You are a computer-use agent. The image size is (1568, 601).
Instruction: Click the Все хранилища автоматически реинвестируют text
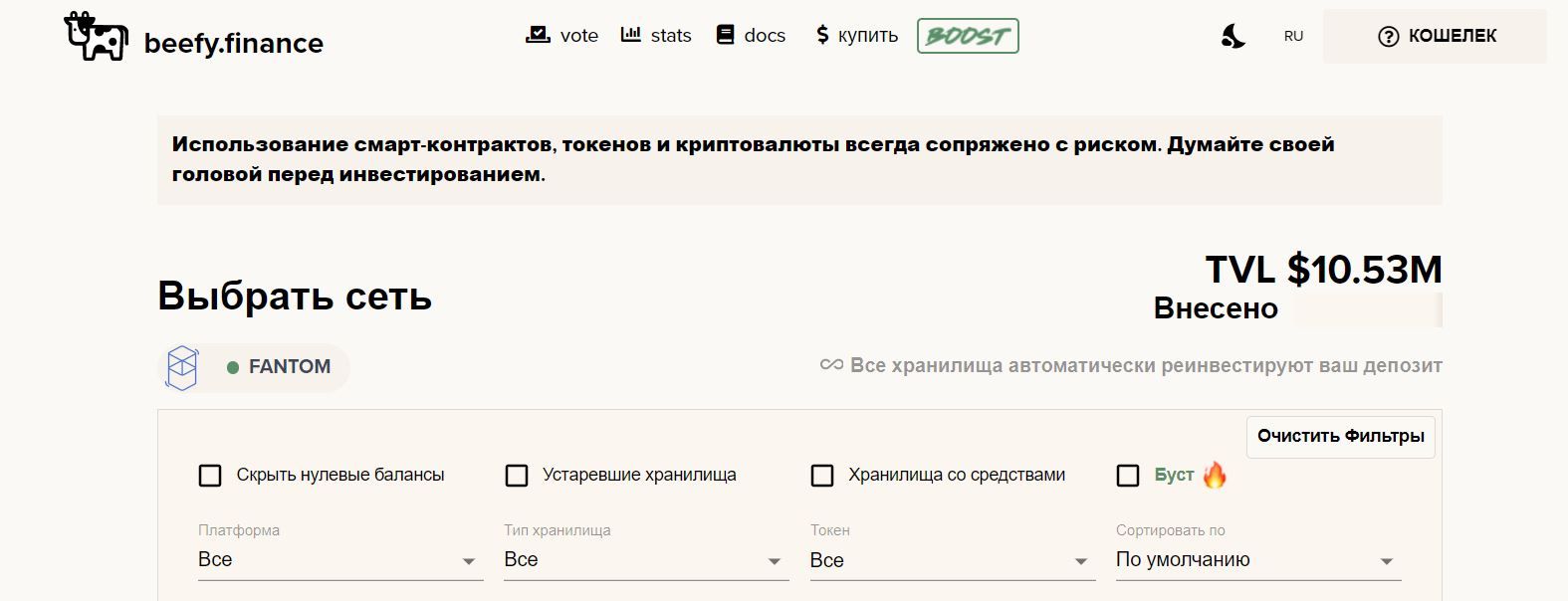[1146, 365]
